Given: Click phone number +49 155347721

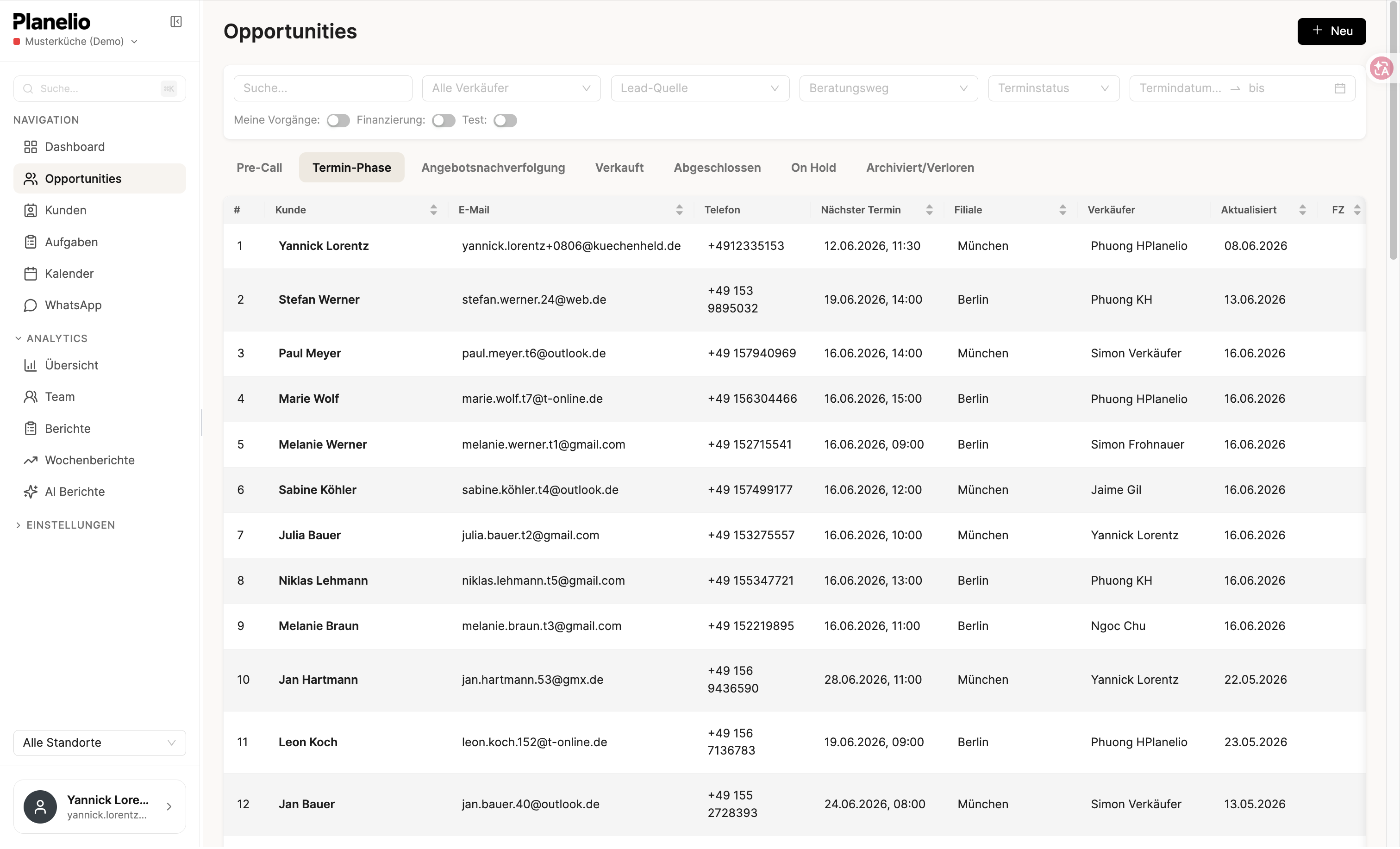Looking at the screenshot, I should (x=750, y=581).
